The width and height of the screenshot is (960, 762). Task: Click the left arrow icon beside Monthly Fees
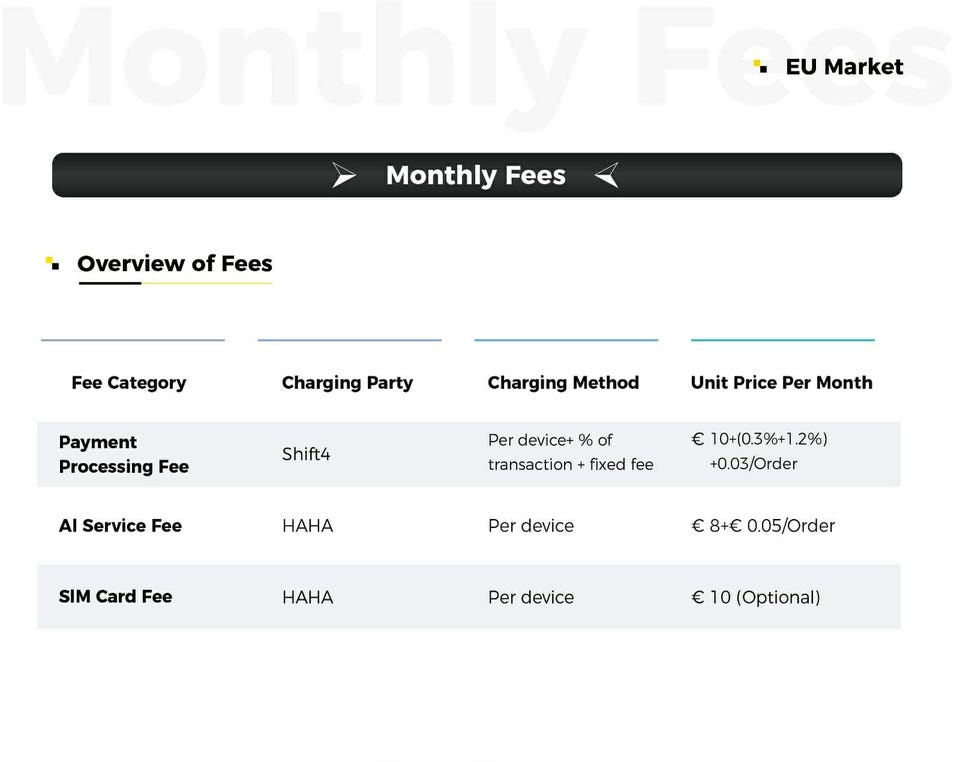click(344, 176)
